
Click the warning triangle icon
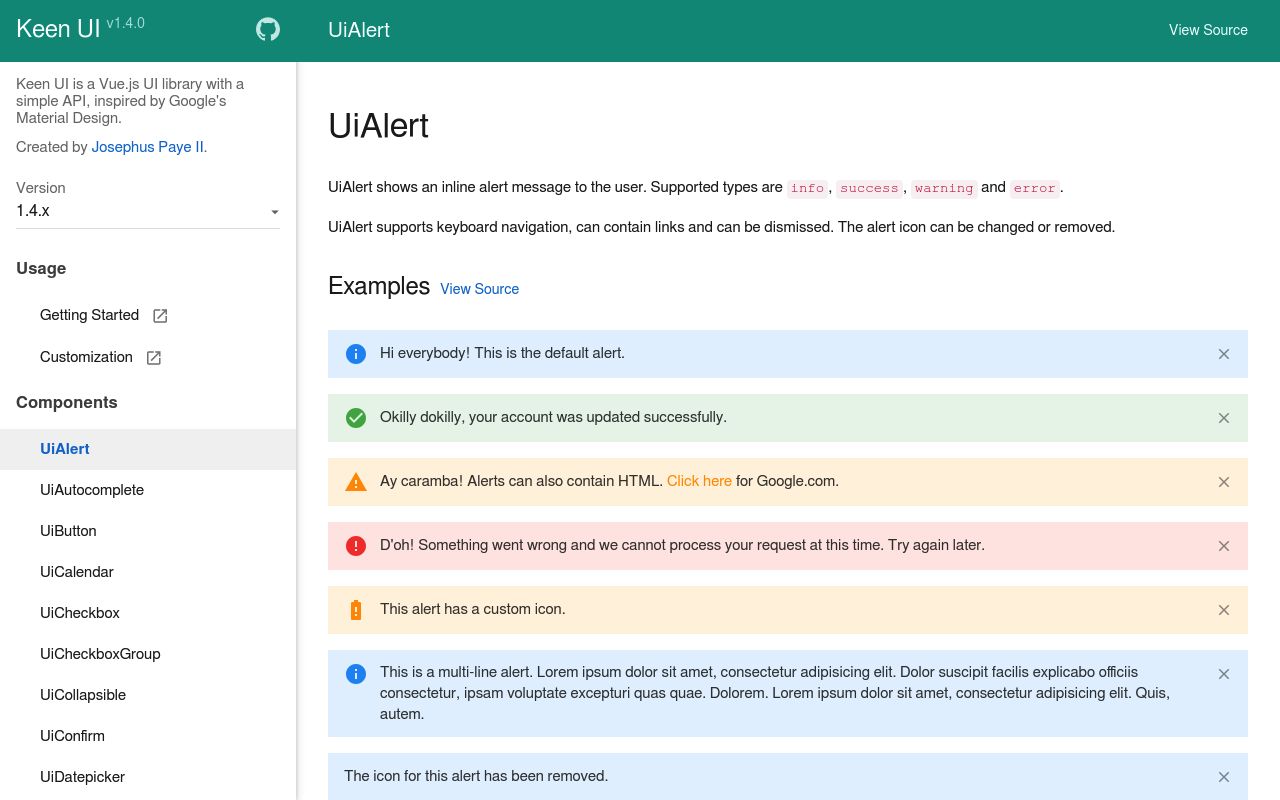click(356, 482)
